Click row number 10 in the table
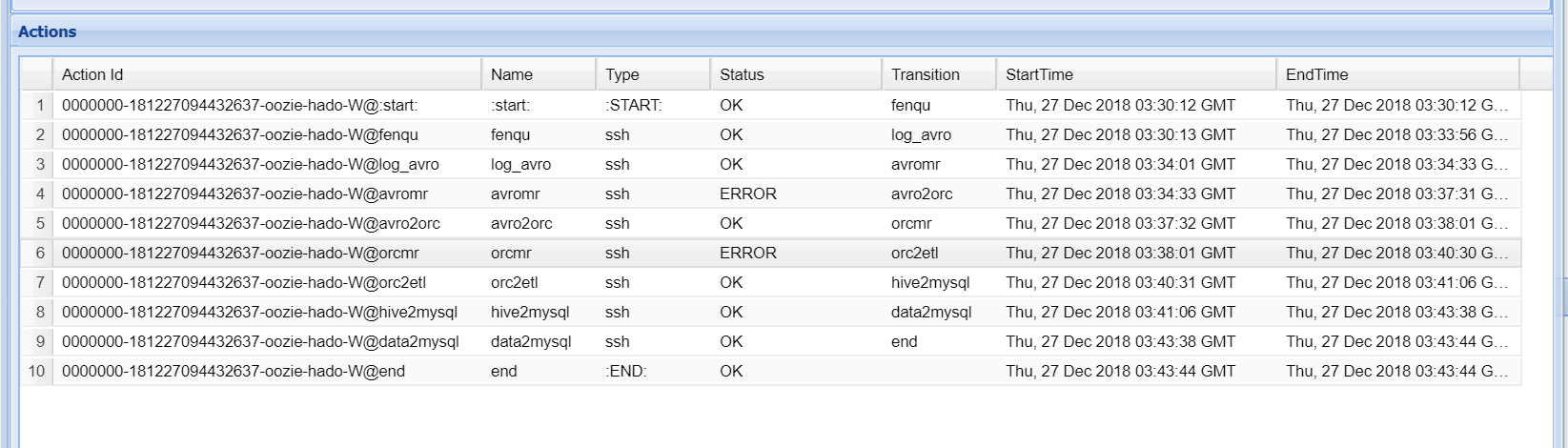The height and width of the screenshot is (448, 1568). click(37, 371)
